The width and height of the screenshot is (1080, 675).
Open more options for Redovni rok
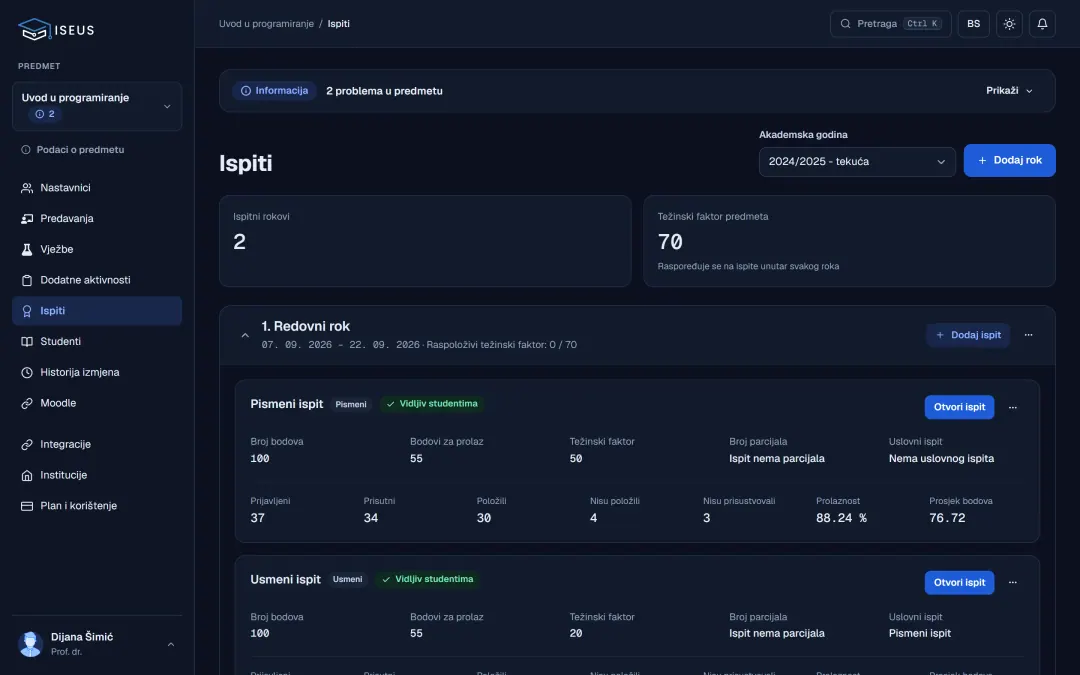[x=1028, y=335]
